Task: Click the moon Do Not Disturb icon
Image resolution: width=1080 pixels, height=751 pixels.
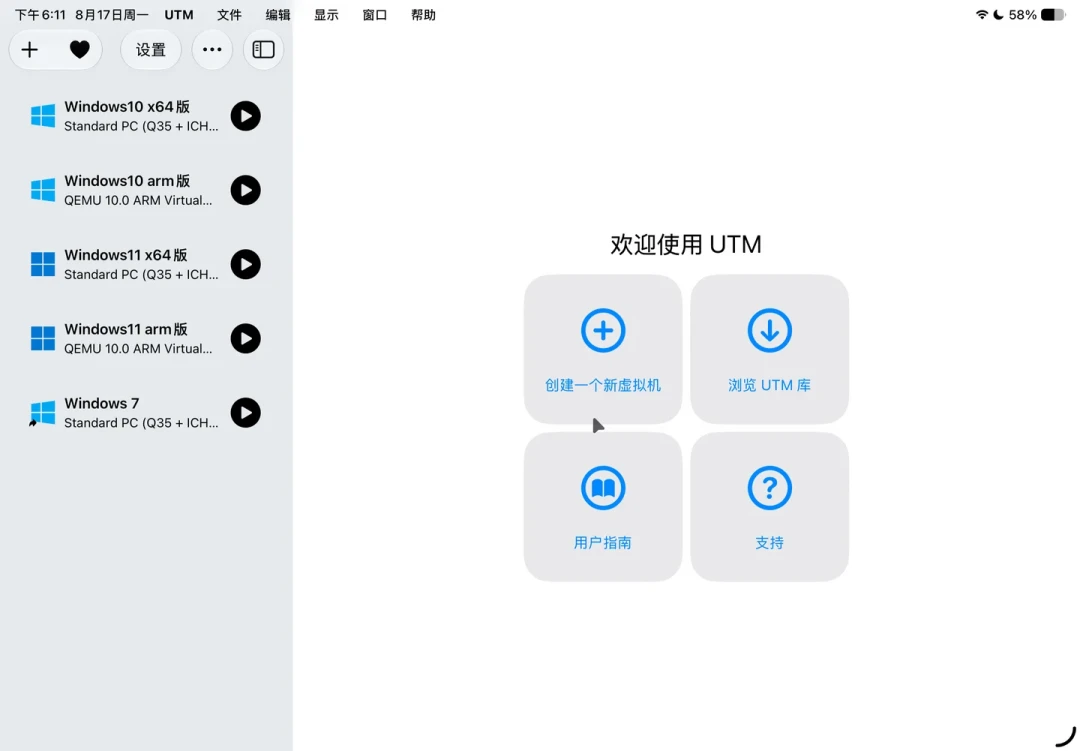Action: tap(998, 15)
